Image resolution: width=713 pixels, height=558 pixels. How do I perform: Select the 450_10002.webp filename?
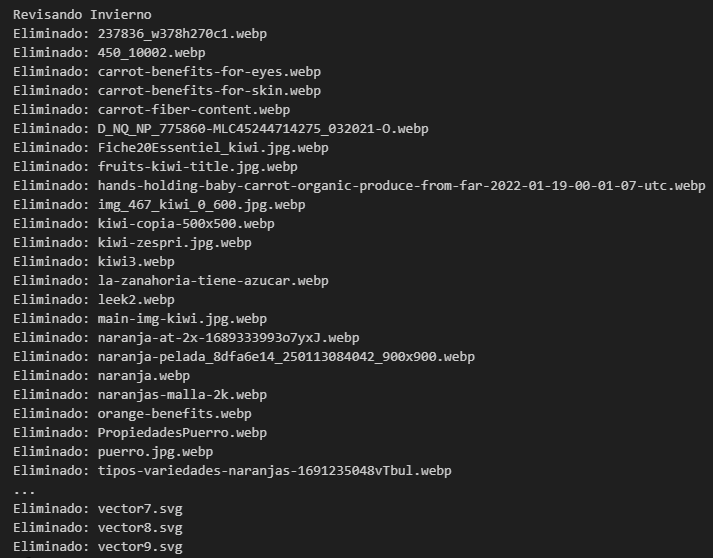click(x=151, y=53)
